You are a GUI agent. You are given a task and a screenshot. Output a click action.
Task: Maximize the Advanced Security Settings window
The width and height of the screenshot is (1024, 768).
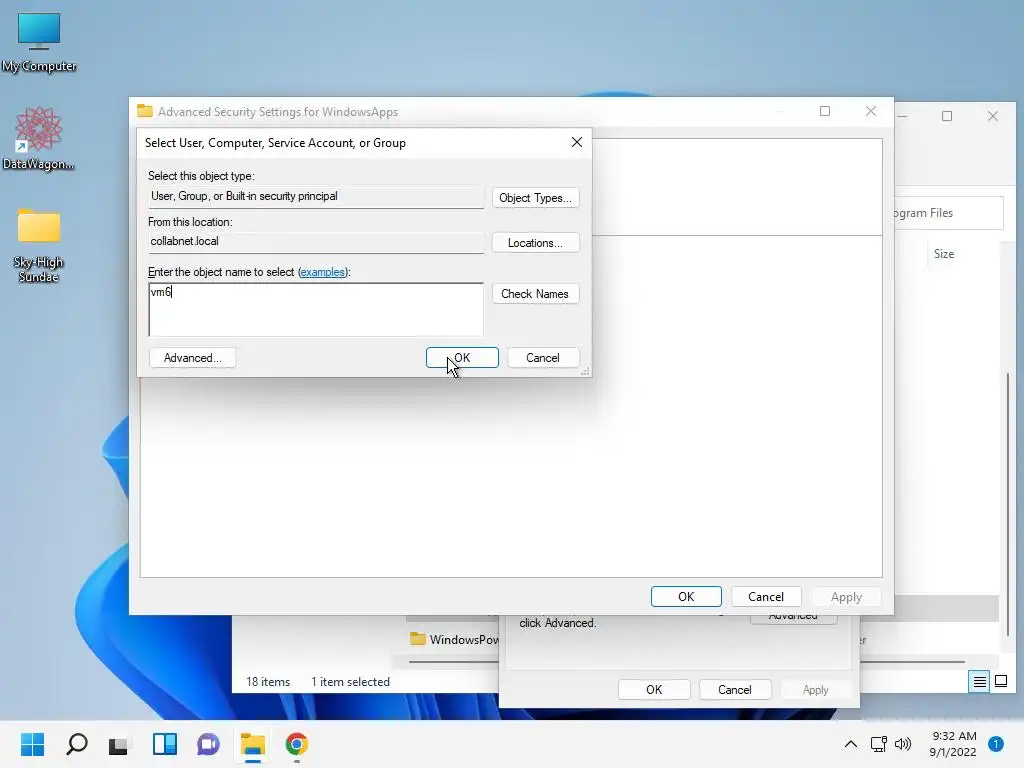(825, 112)
